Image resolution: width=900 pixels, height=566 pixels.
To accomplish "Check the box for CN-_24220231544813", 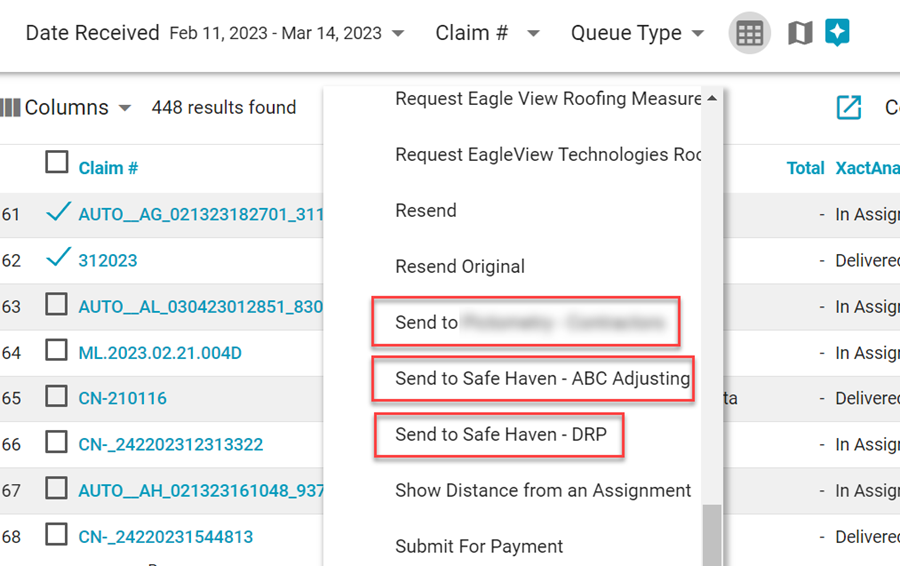I will click(56, 534).
